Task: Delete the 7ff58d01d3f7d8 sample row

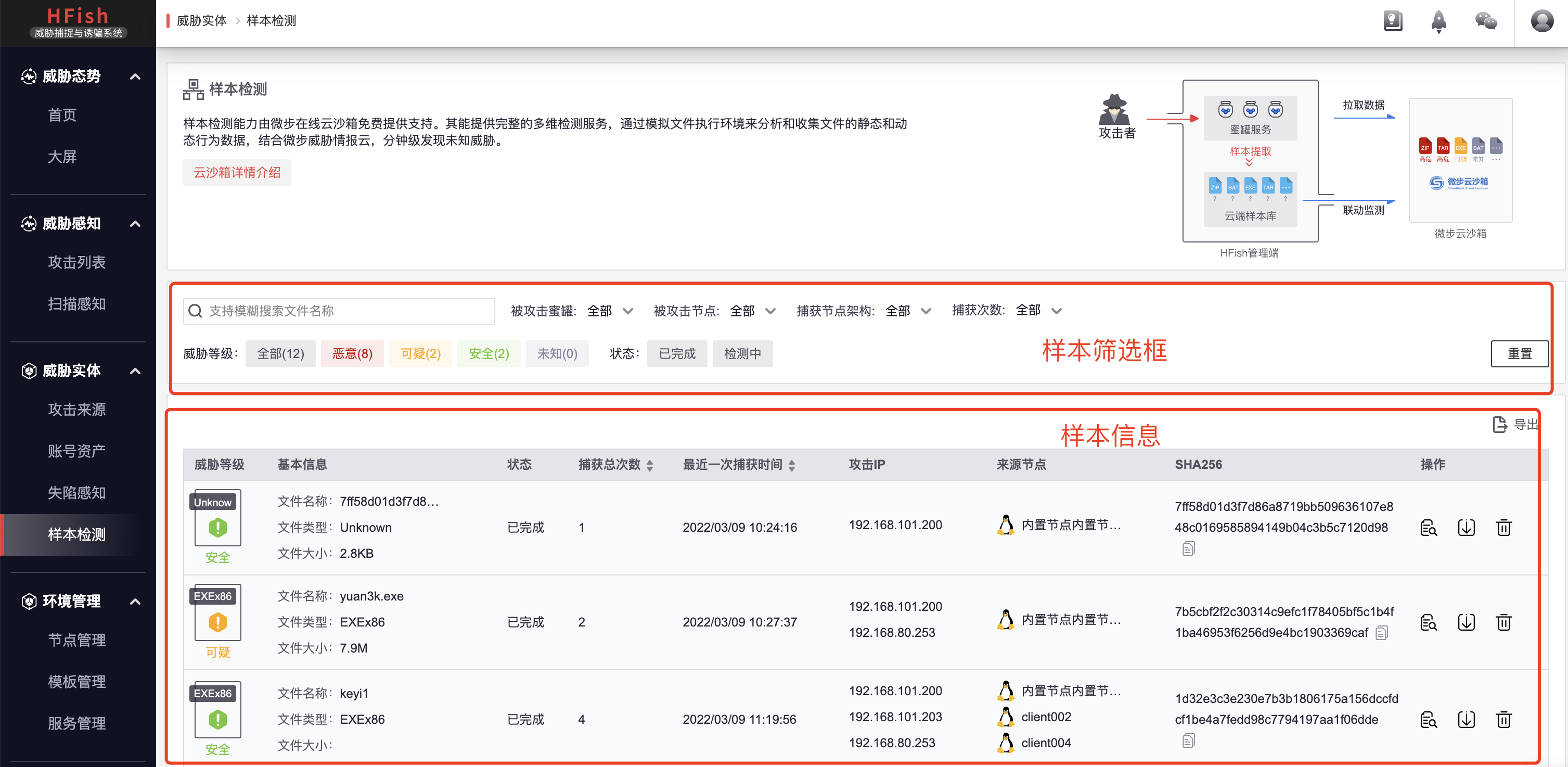Action: click(x=1503, y=527)
